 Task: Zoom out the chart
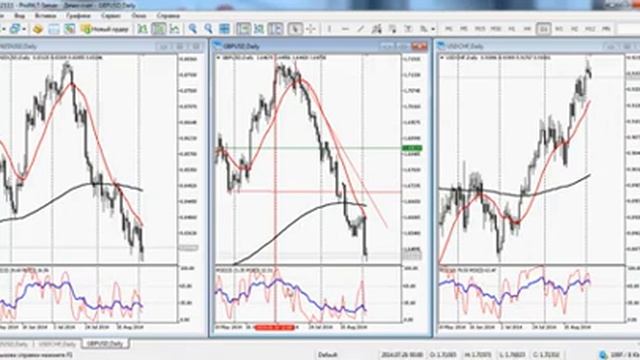coord(209,29)
